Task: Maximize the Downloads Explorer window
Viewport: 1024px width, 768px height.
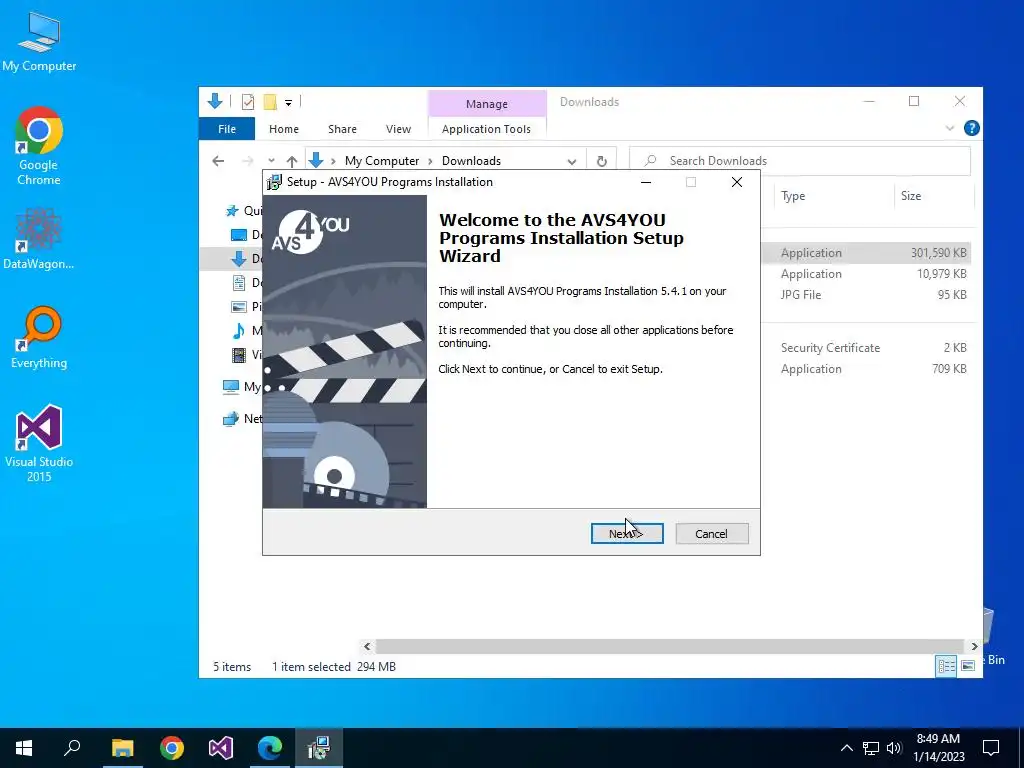Action: point(914,101)
